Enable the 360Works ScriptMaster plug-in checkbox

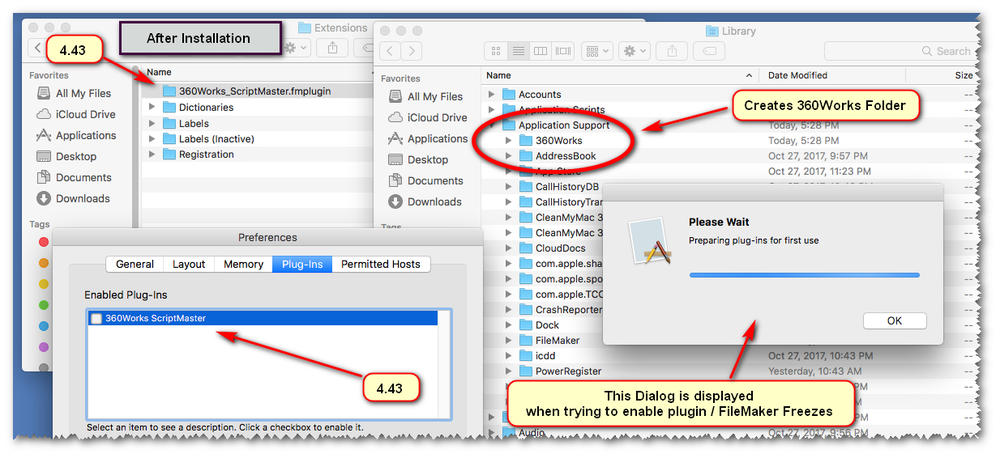(96, 318)
